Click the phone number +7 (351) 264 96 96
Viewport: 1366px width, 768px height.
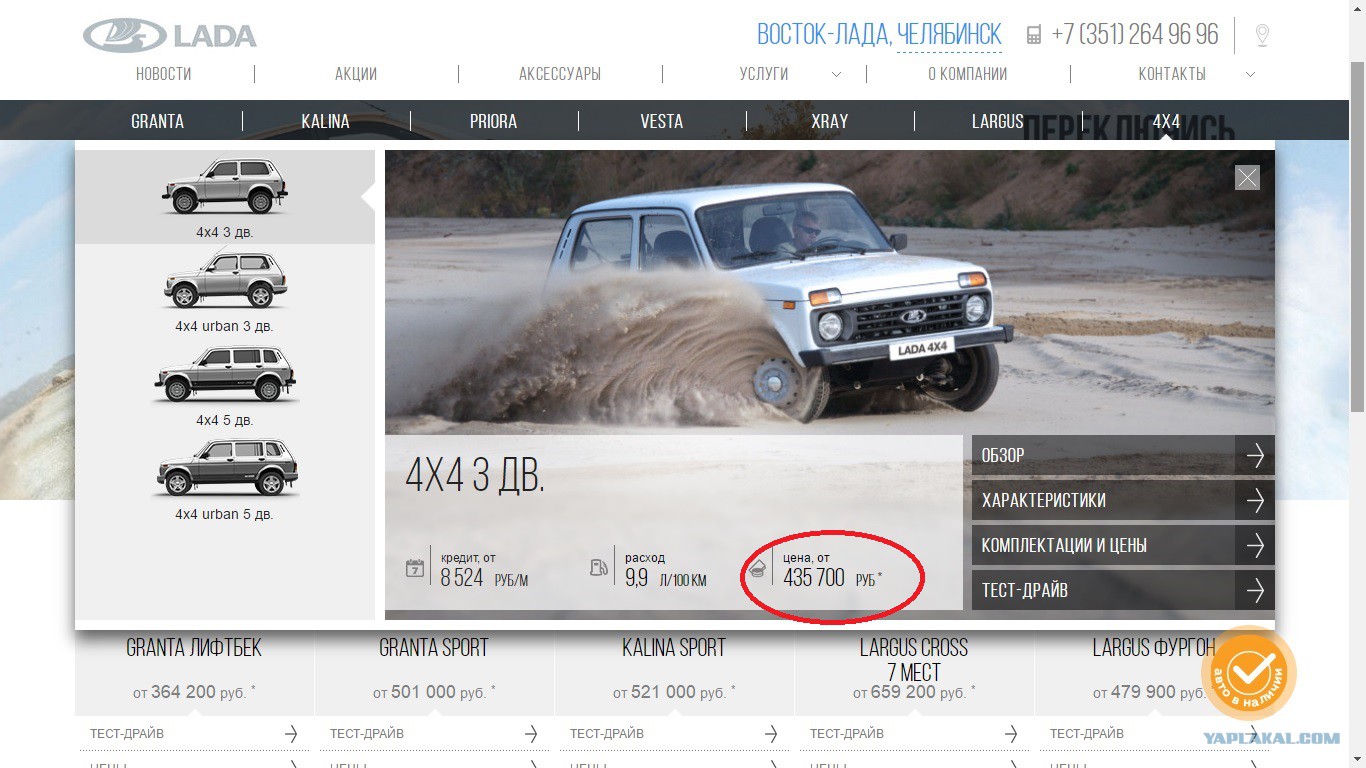(x=1135, y=35)
